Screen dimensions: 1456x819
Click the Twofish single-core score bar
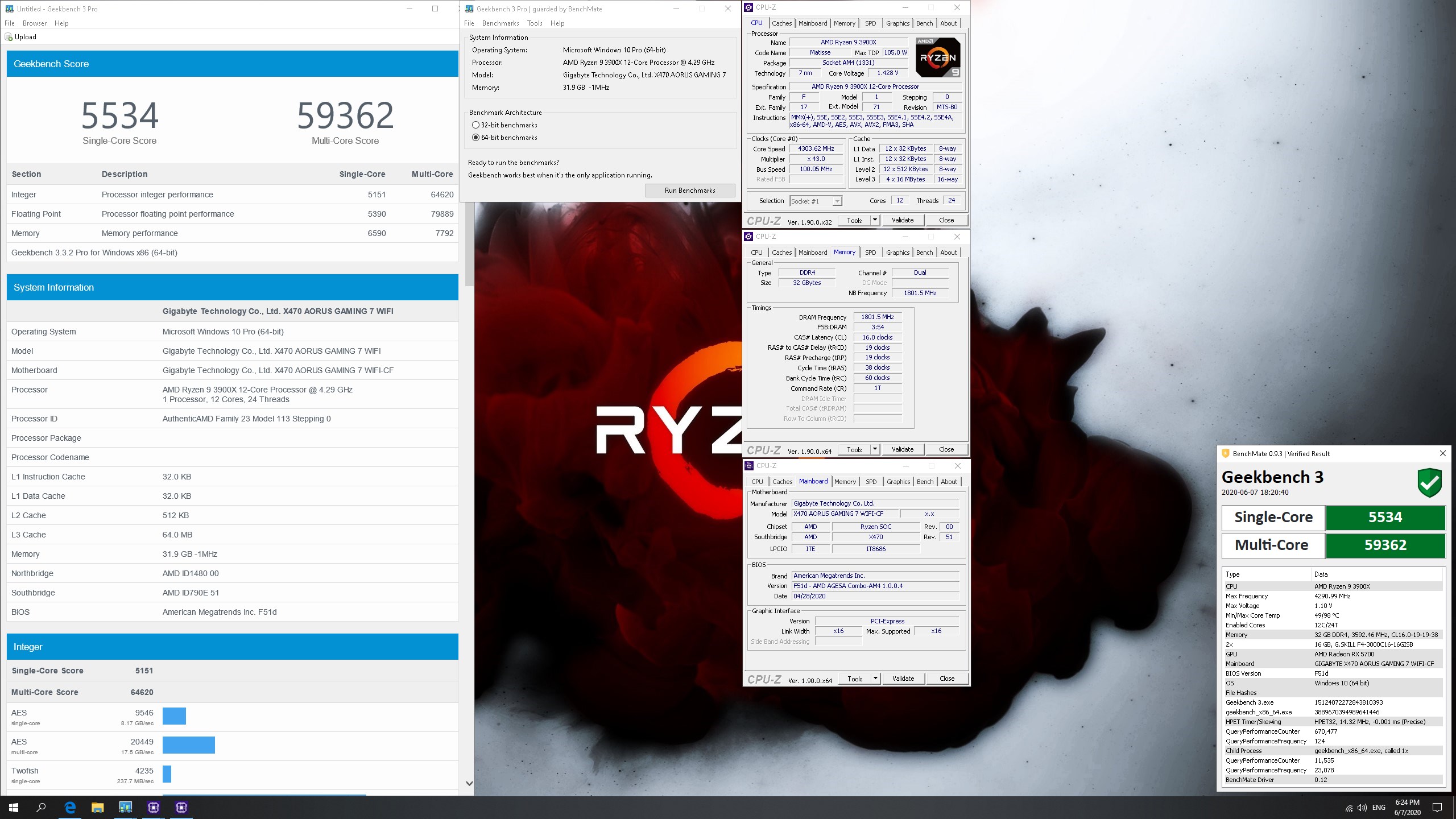pos(167,774)
